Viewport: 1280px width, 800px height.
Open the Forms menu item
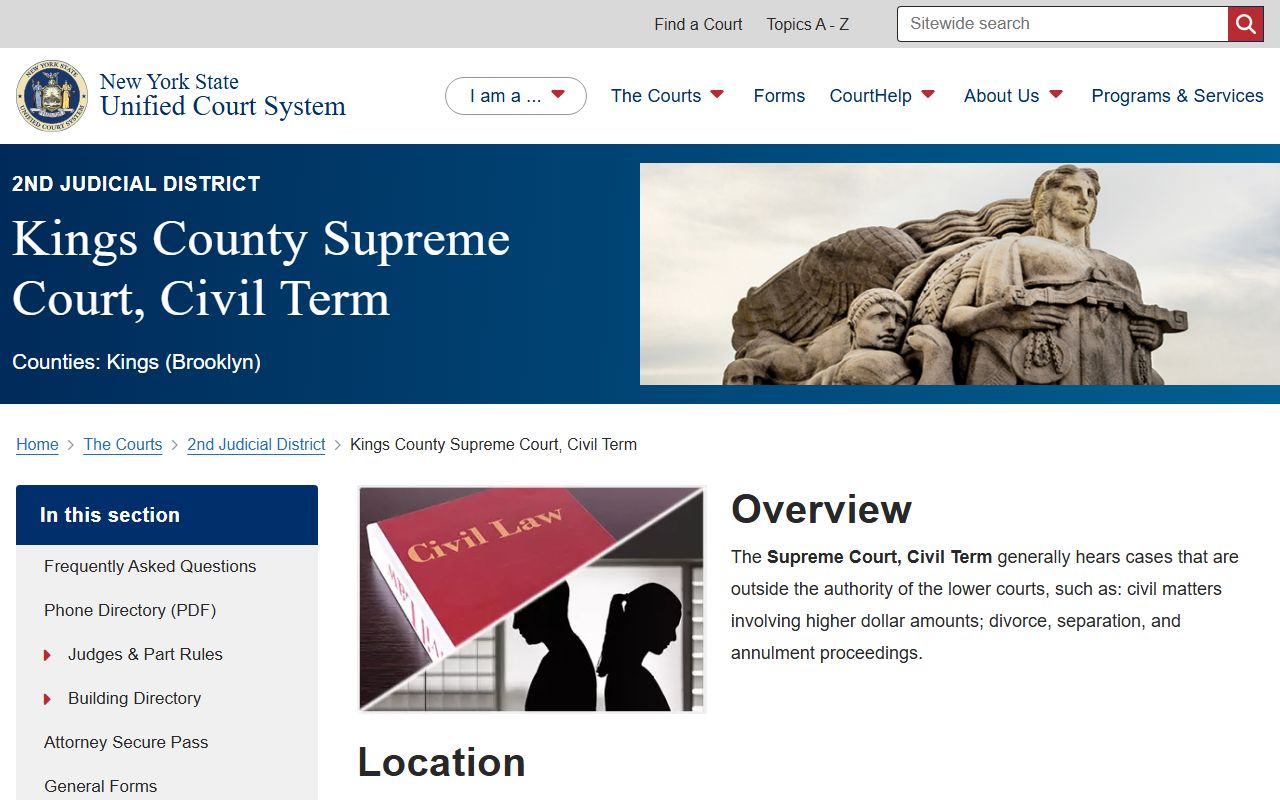pyautogui.click(x=779, y=96)
